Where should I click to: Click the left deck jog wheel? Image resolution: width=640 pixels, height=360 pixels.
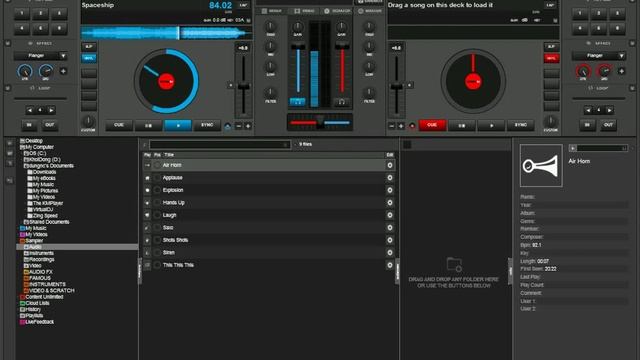(x=167, y=81)
